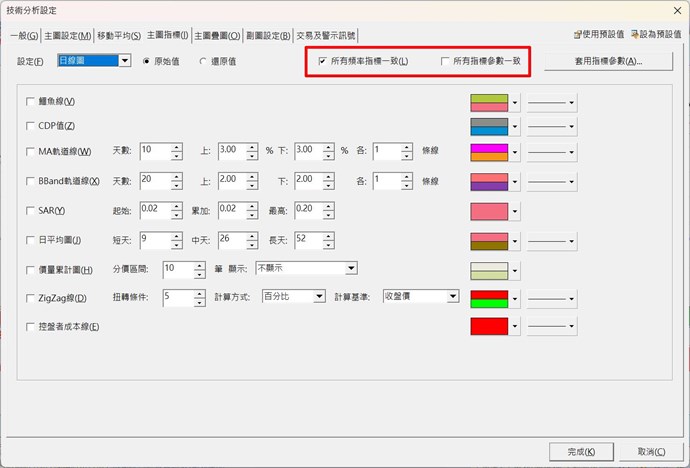Check the 所有指標參數一致 option

445,62
